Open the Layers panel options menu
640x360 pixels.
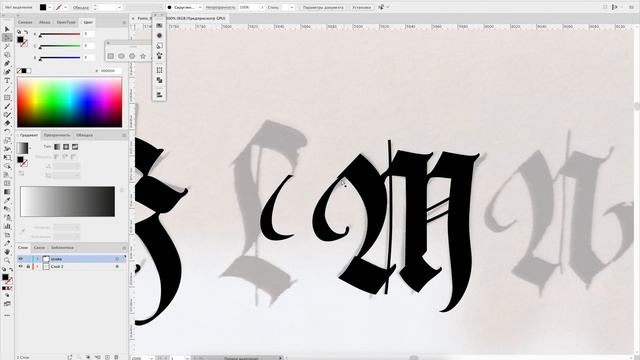coord(124,248)
